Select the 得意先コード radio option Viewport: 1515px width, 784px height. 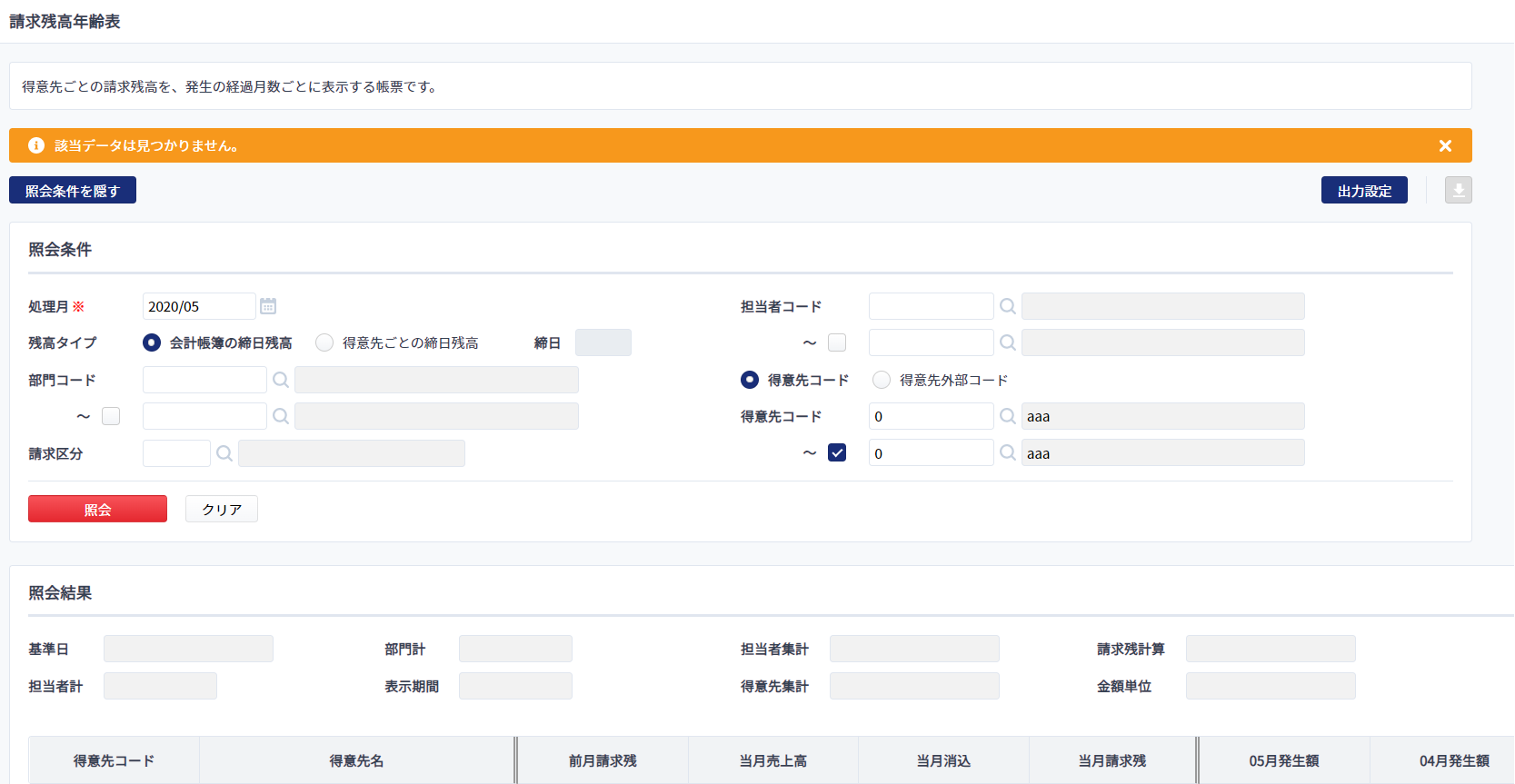pos(750,380)
